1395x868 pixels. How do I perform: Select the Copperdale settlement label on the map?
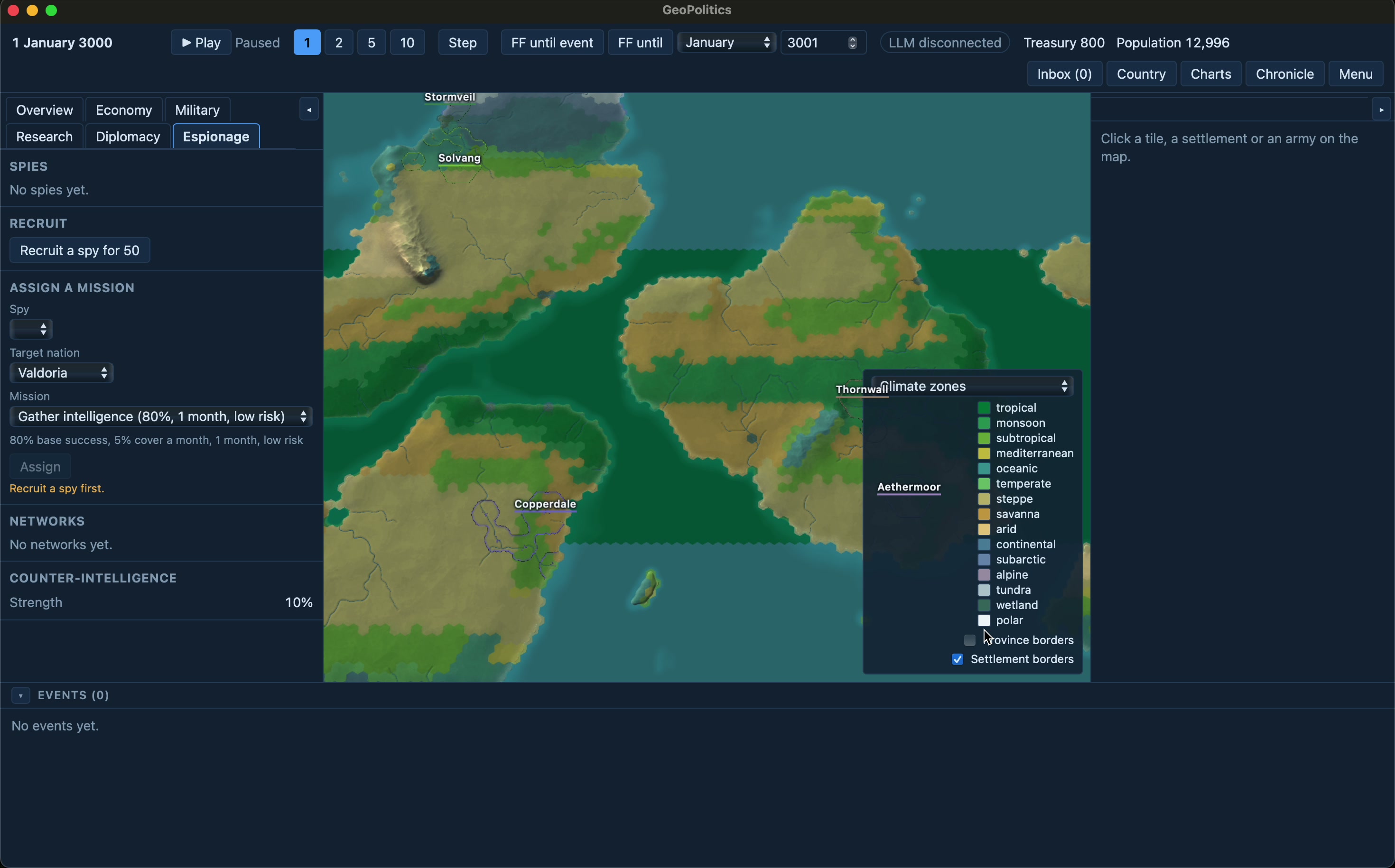(545, 504)
